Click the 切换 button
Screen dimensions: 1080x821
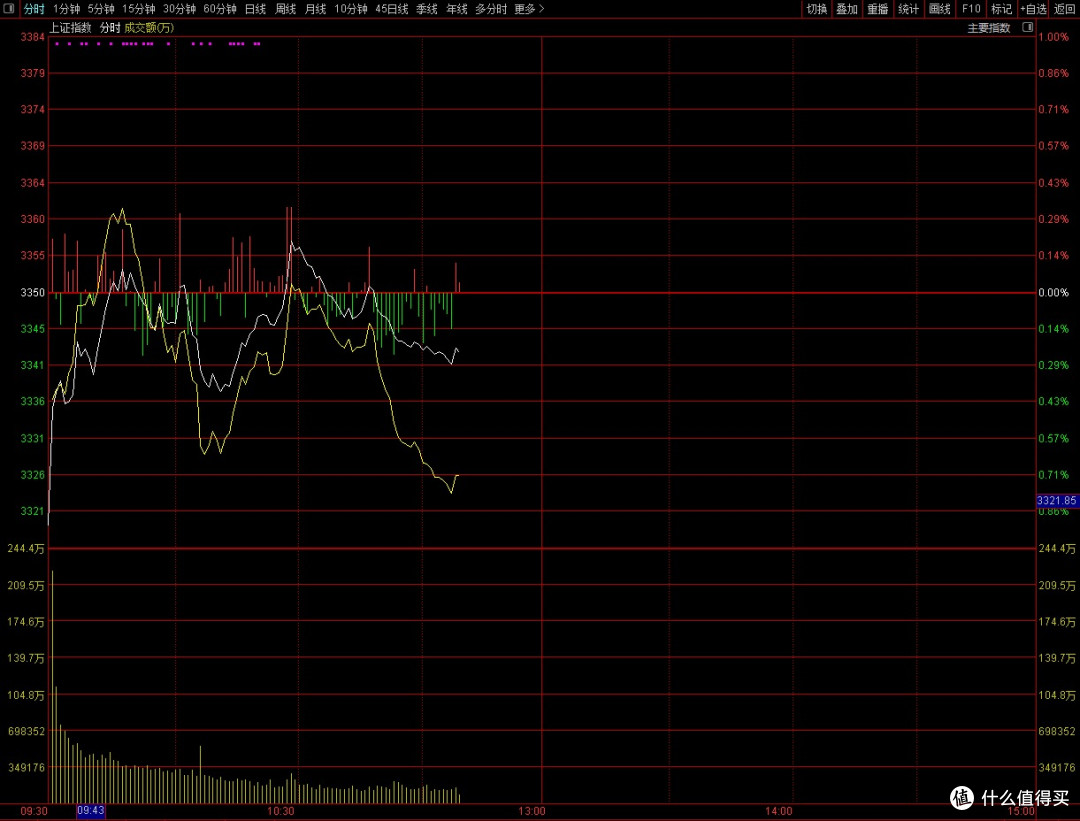[816, 9]
